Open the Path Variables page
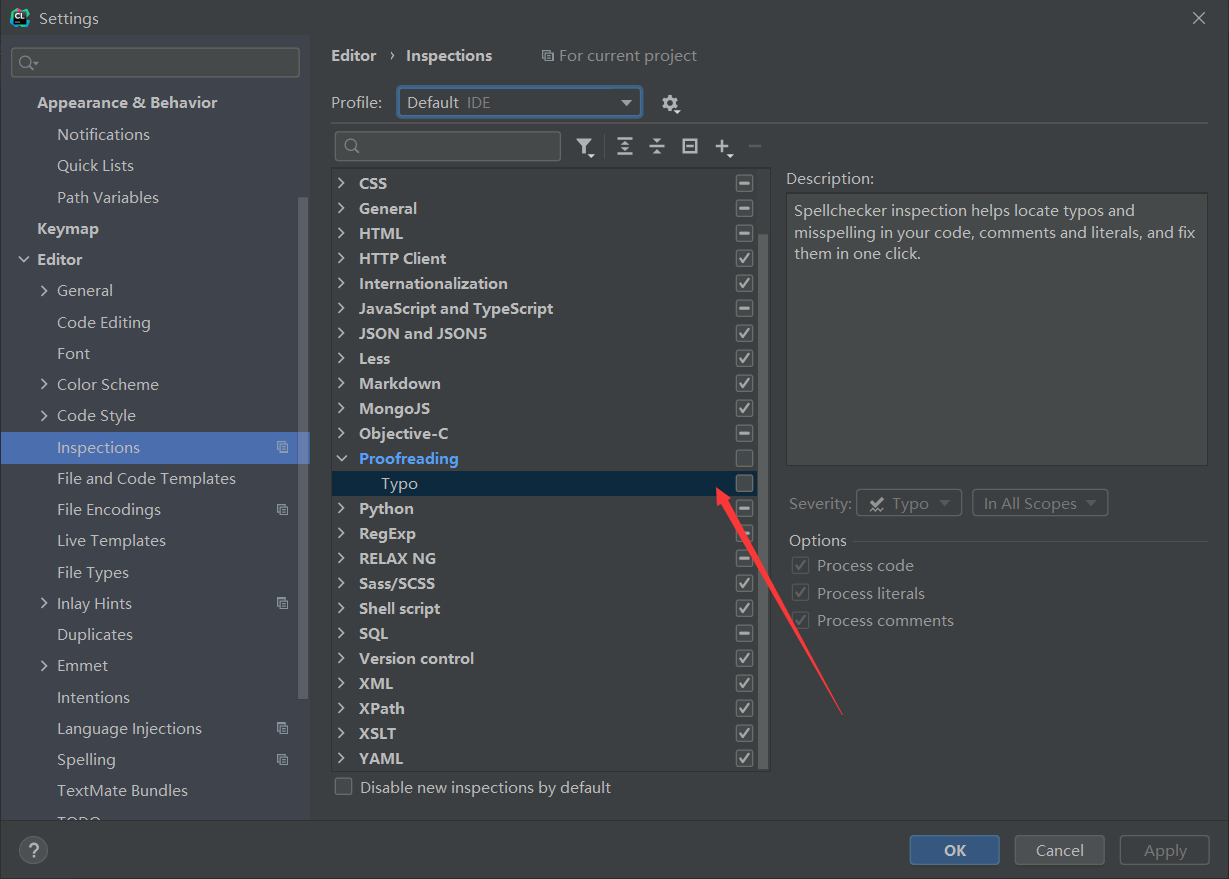The height and width of the screenshot is (879, 1229). pyautogui.click(x=108, y=197)
